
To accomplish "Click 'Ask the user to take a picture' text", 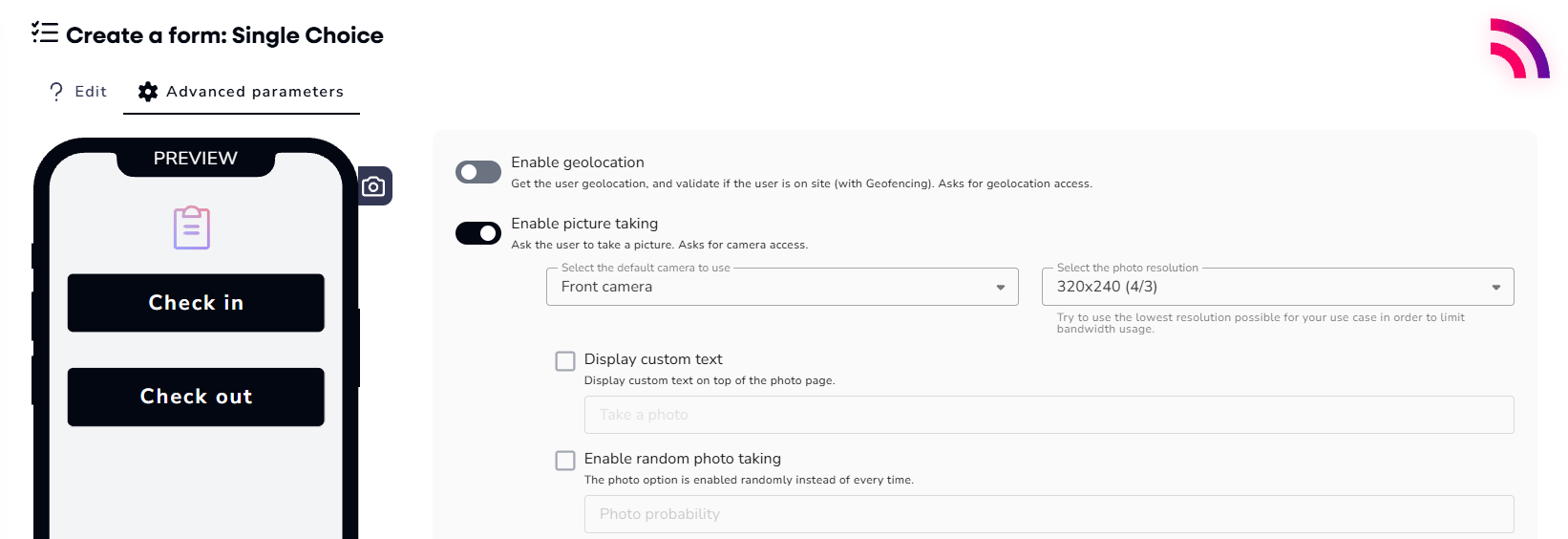I will tap(659, 245).
